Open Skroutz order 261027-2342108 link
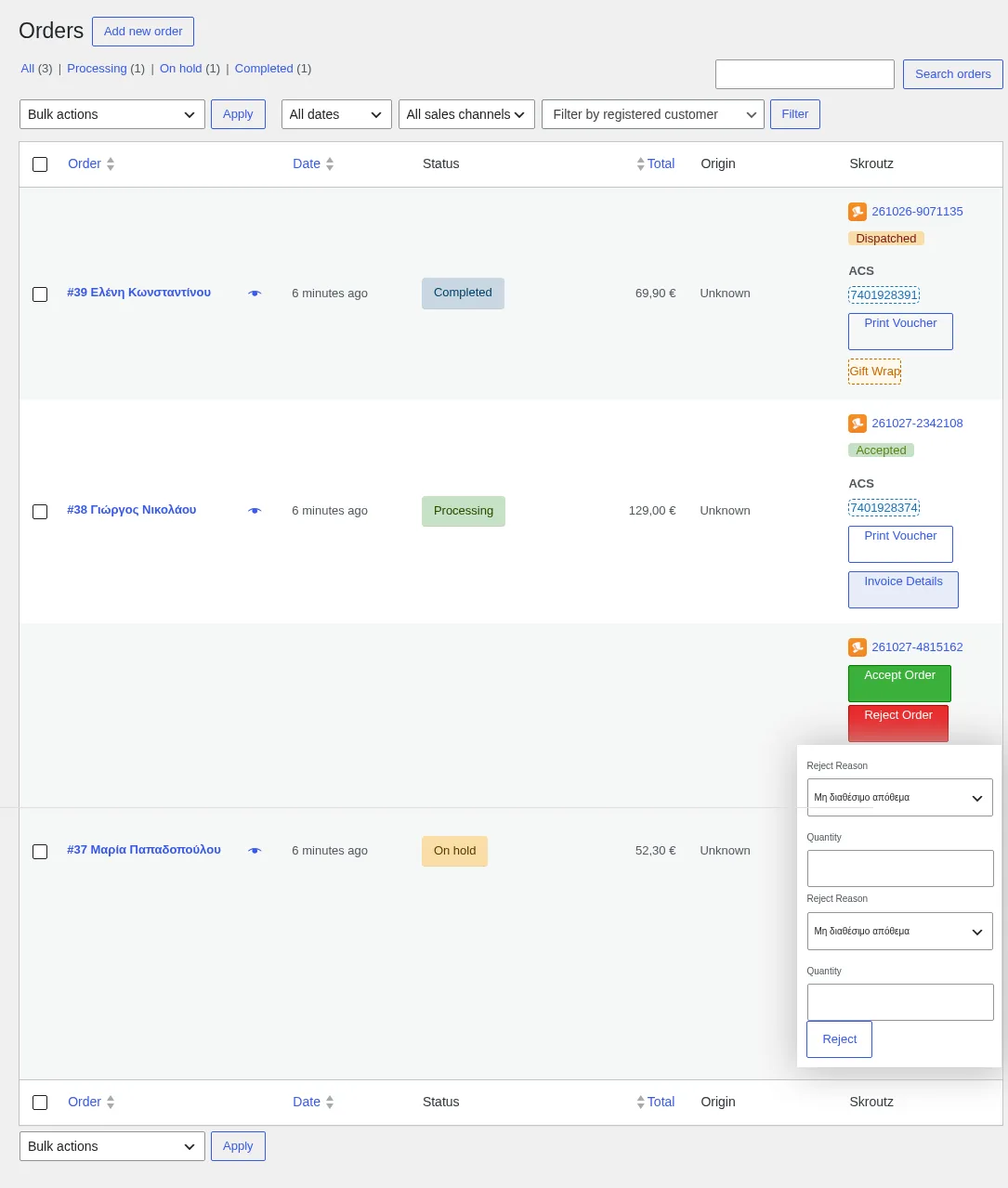 click(x=917, y=424)
